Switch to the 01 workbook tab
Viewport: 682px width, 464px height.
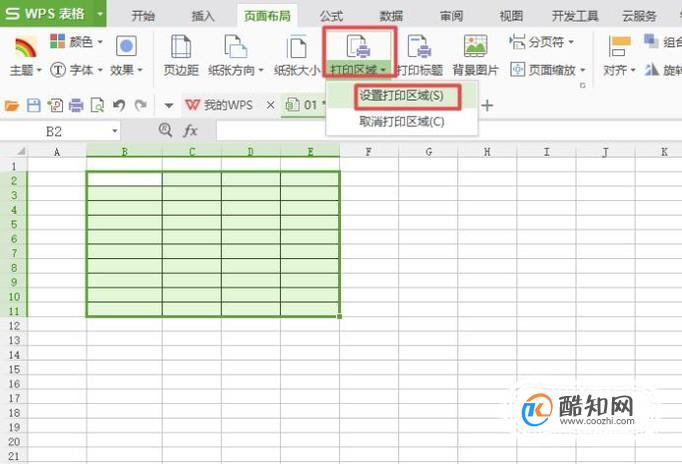(x=305, y=105)
